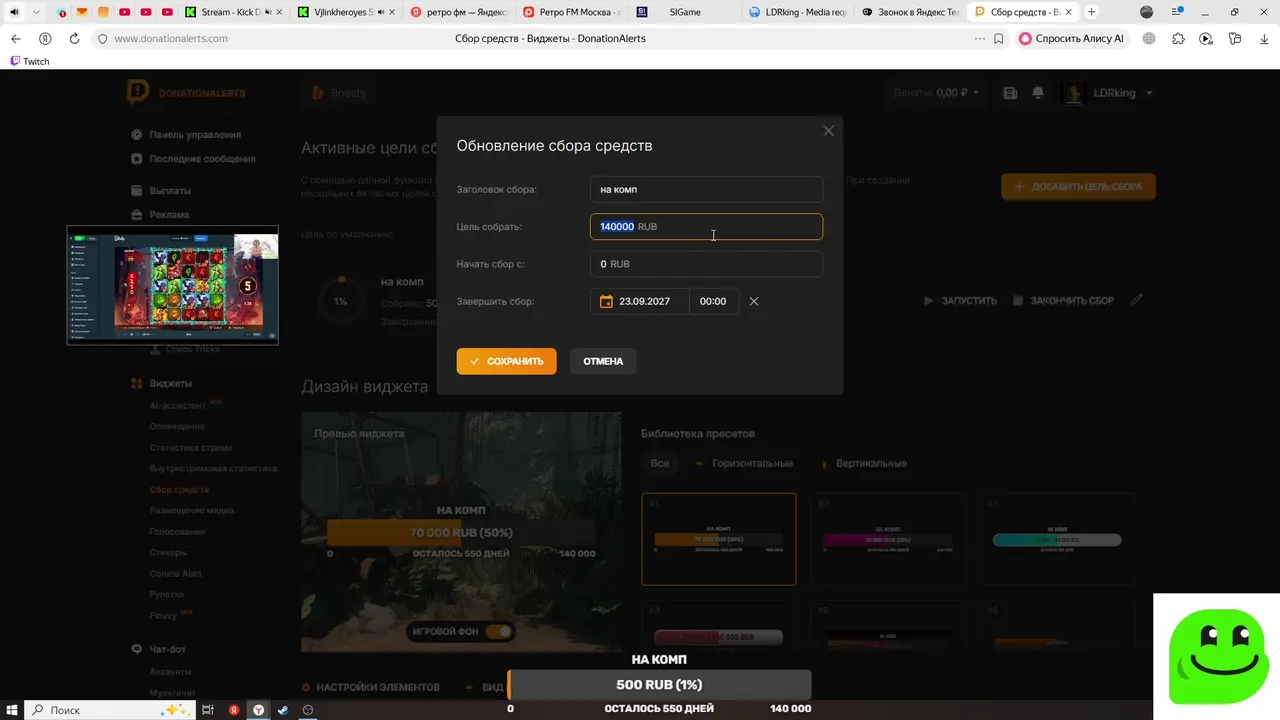Click the 00:00 end time field
Viewport: 1280px width, 720px height.
[713, 301]
